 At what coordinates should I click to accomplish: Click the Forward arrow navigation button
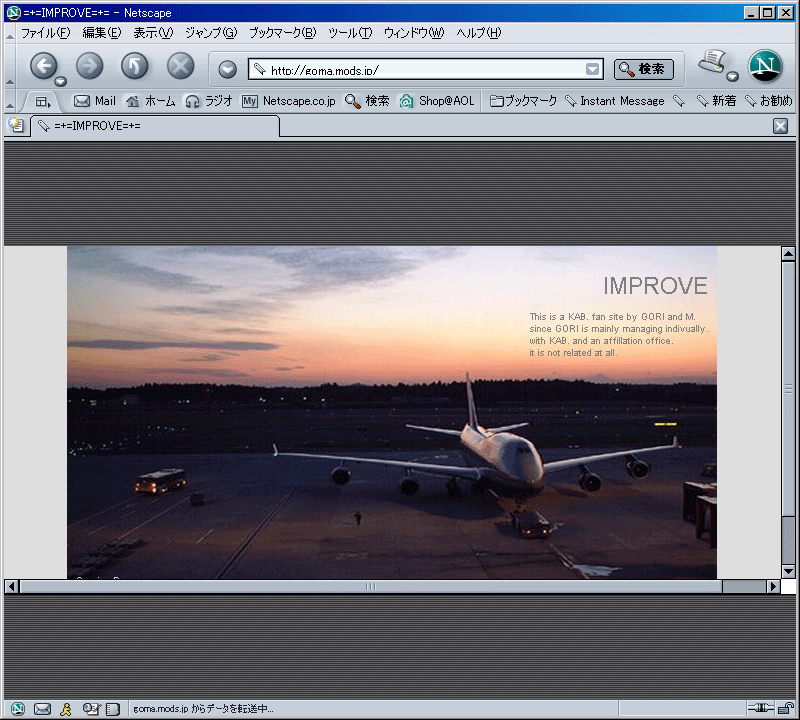tap(89, 66)
